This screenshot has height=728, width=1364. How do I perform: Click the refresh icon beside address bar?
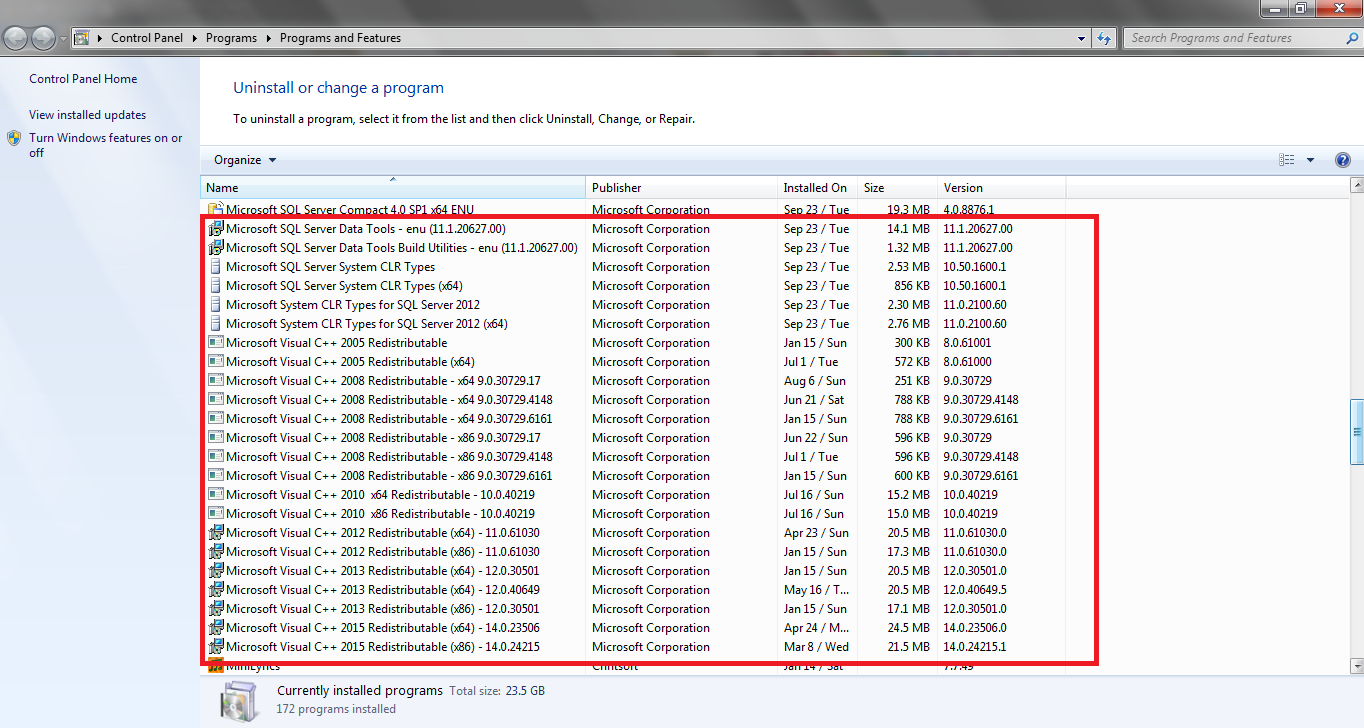click(x=1104, y=38)
